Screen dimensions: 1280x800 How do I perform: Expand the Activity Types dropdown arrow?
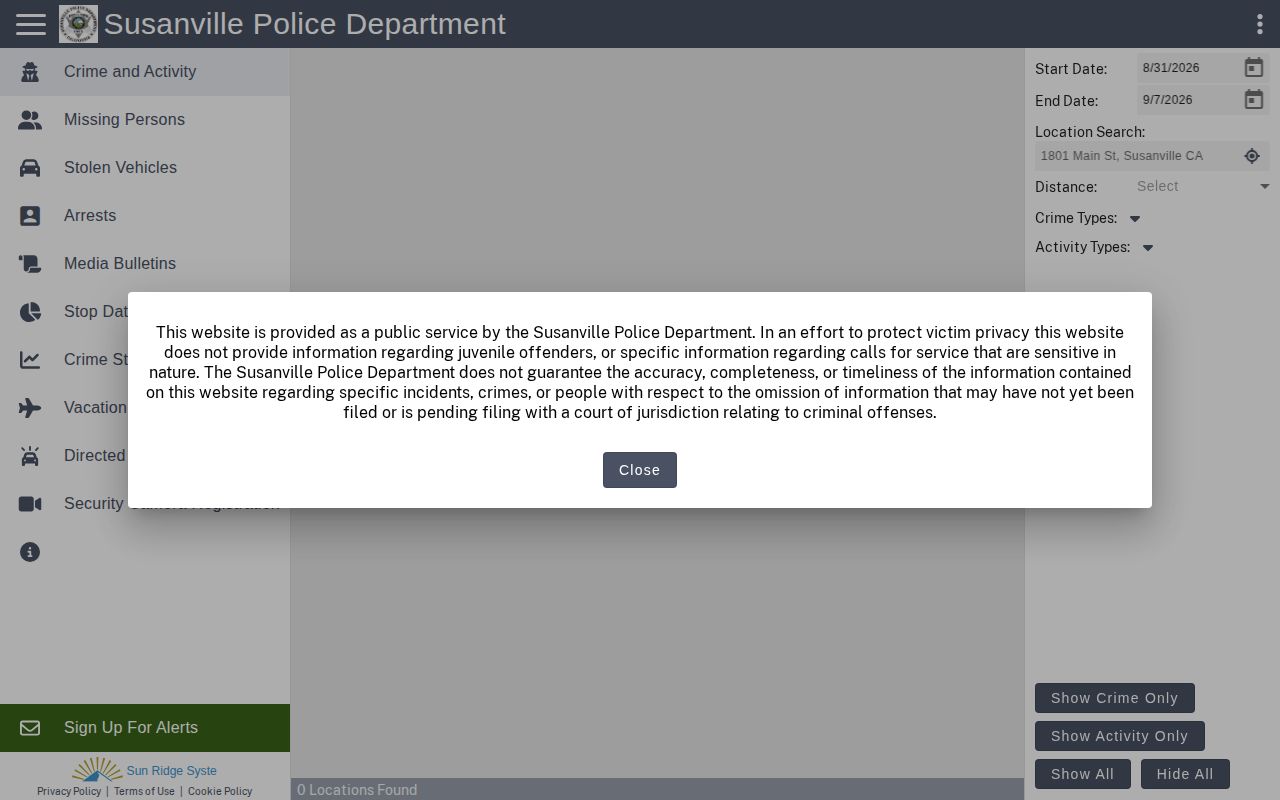1148,248
